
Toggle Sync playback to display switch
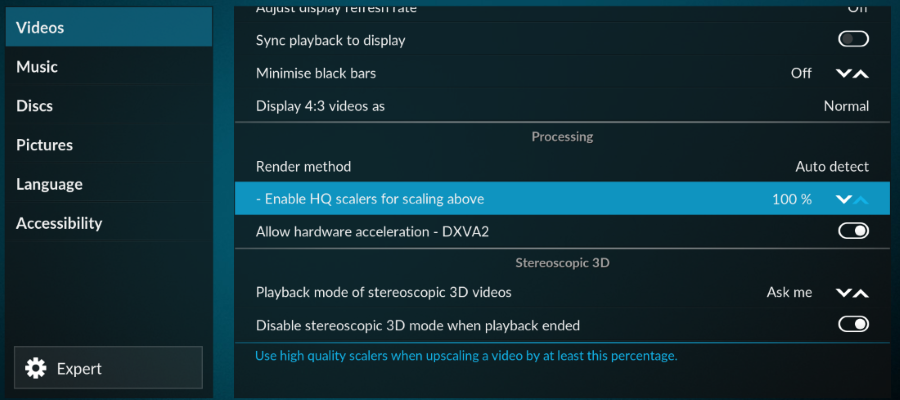tap(854, 39)
